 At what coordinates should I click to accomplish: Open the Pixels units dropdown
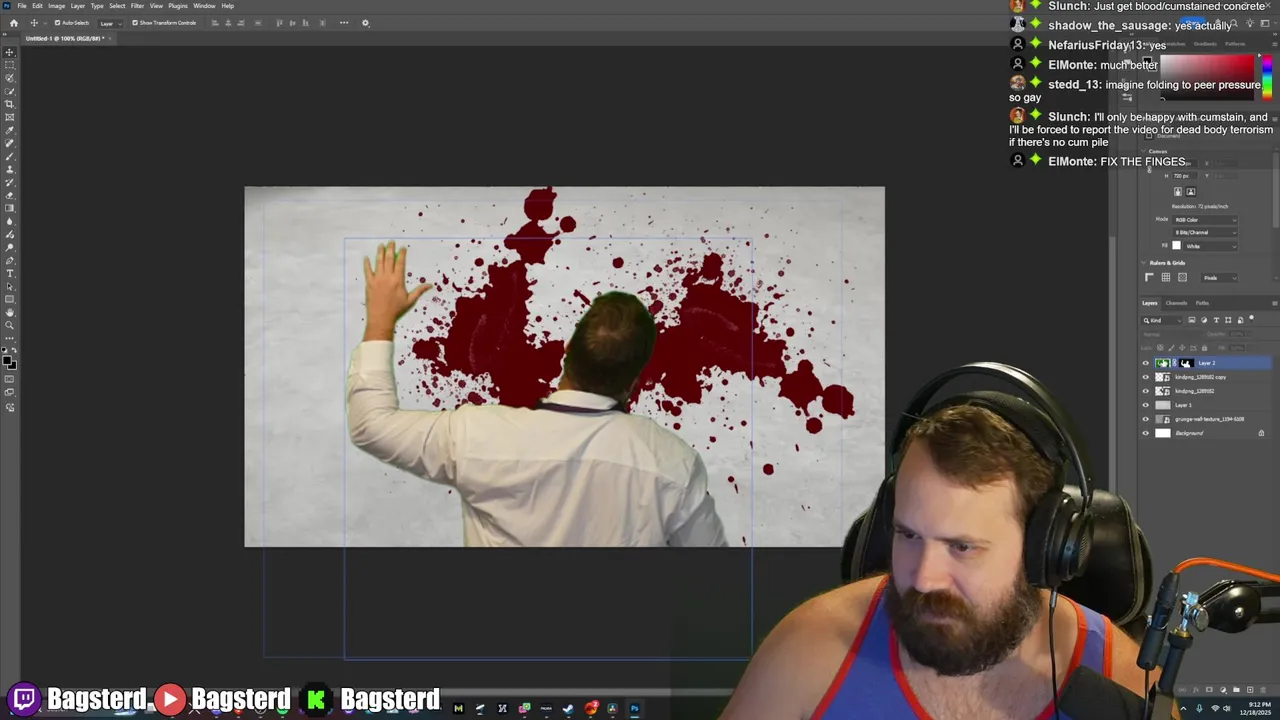(x=1219, y=278)
